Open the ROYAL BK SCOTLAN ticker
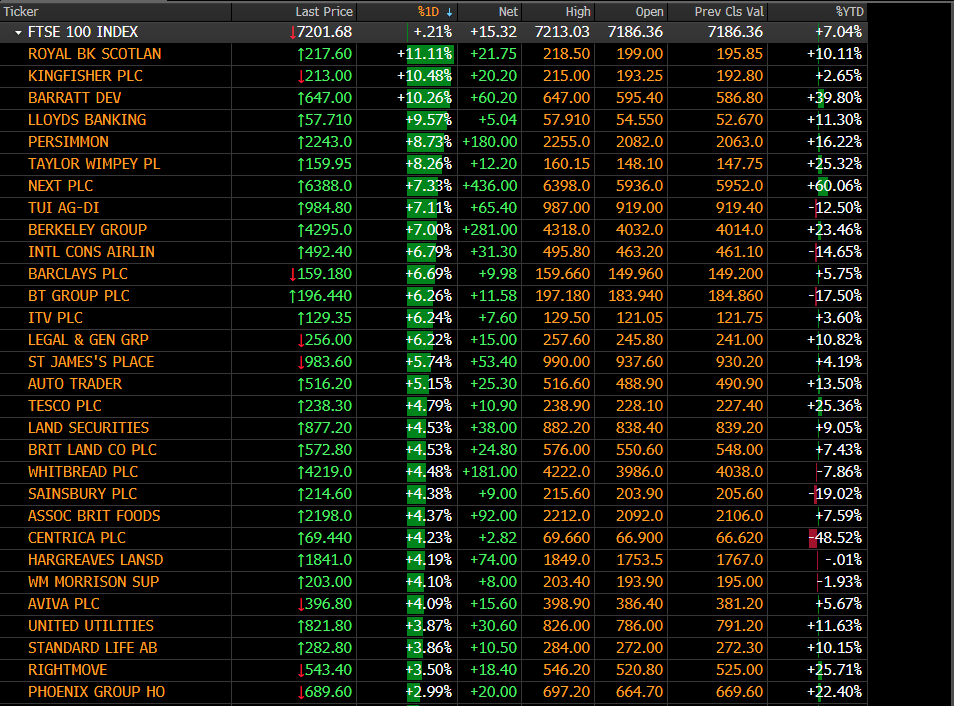The height and width of the screenshot is (706, 954). click(x=94, y=54)
